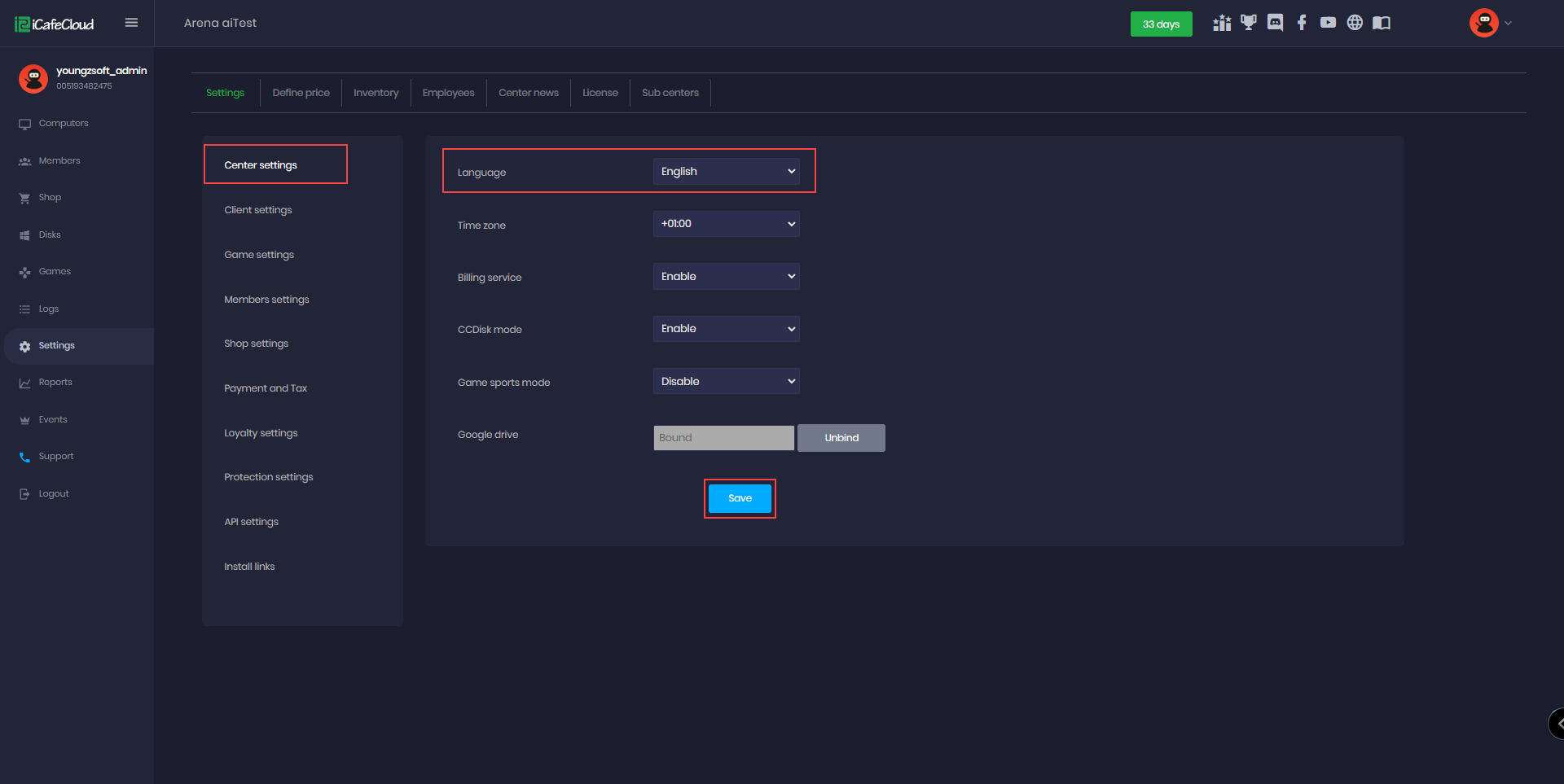
Task: Open the Game sports mode dropdown
Action: click(726, 381)
